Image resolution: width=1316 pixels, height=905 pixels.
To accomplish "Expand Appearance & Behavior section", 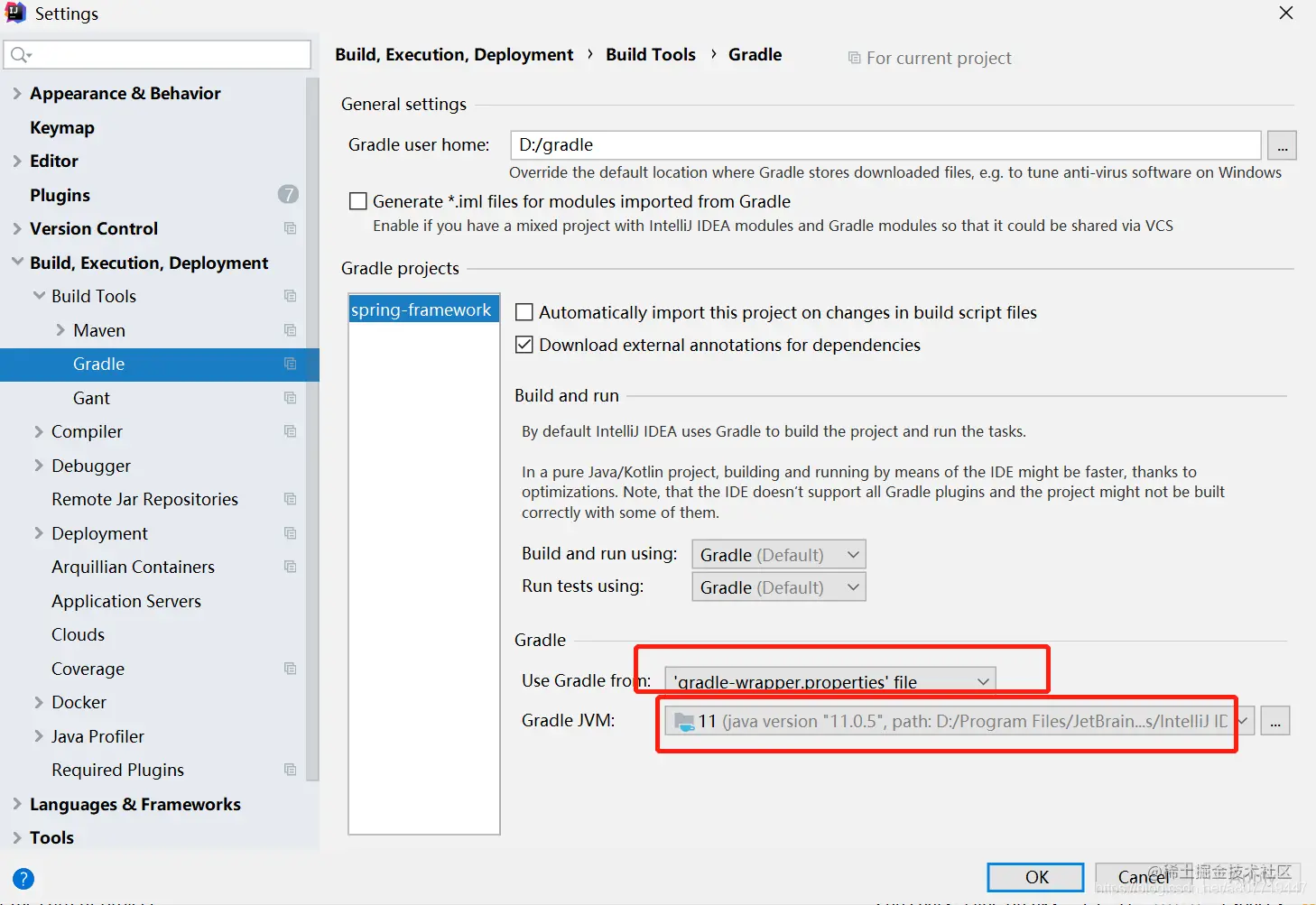I will point(16,93).
